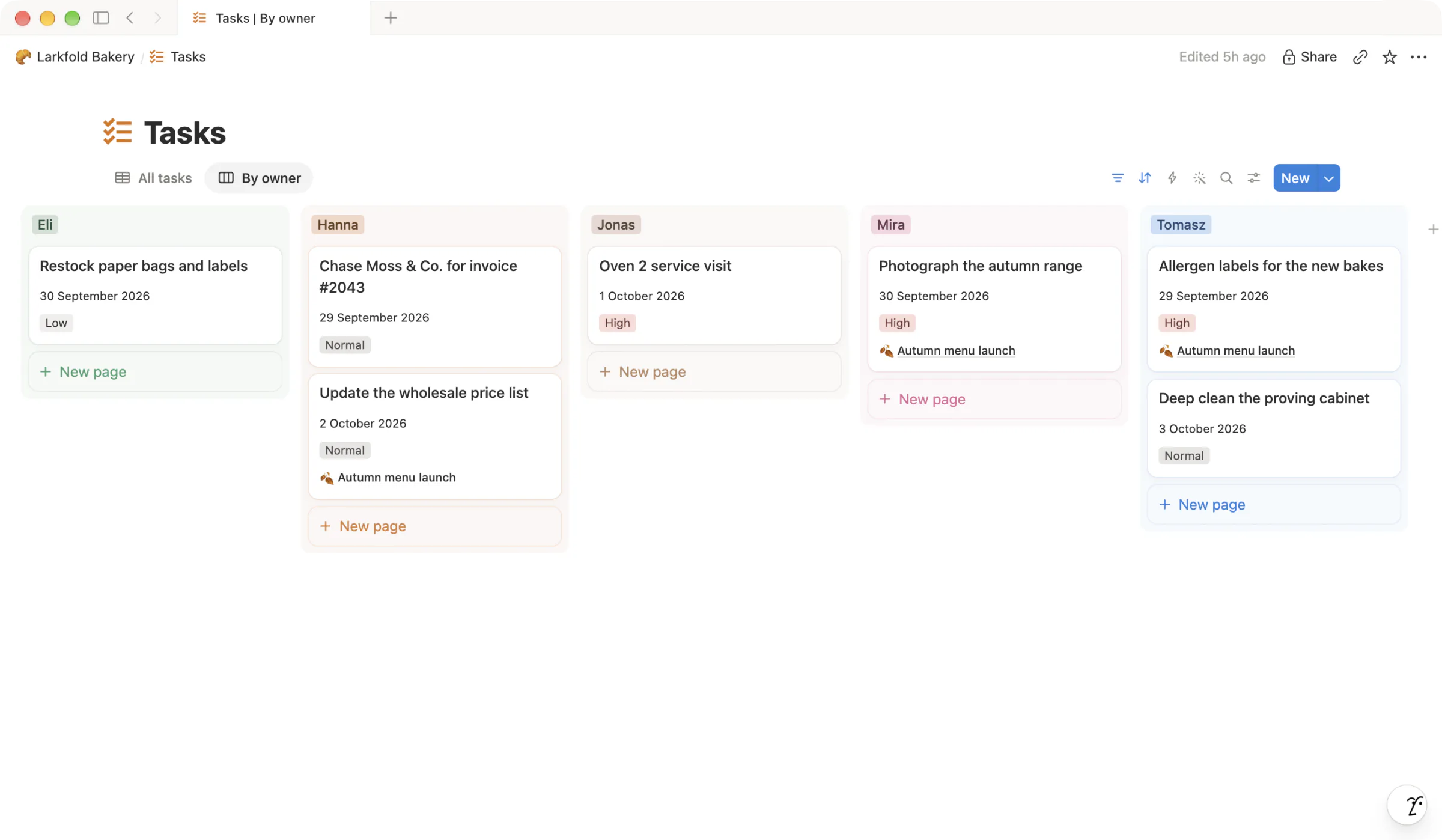Screen dimensions: 1442x840
Task: Click the Tasks page title icon
Action: [117, 132]
